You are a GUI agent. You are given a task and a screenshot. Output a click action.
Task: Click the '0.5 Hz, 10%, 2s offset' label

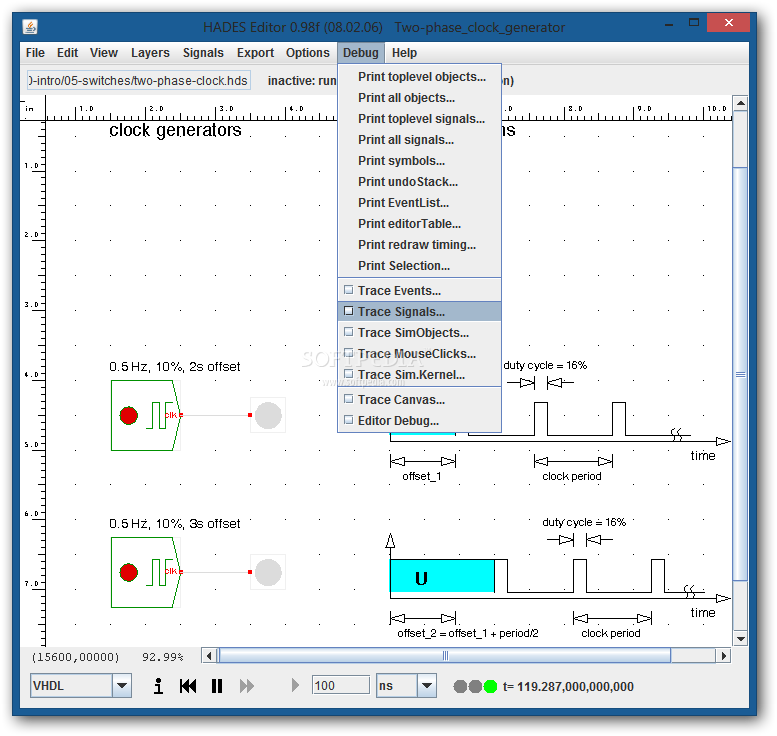174,367
